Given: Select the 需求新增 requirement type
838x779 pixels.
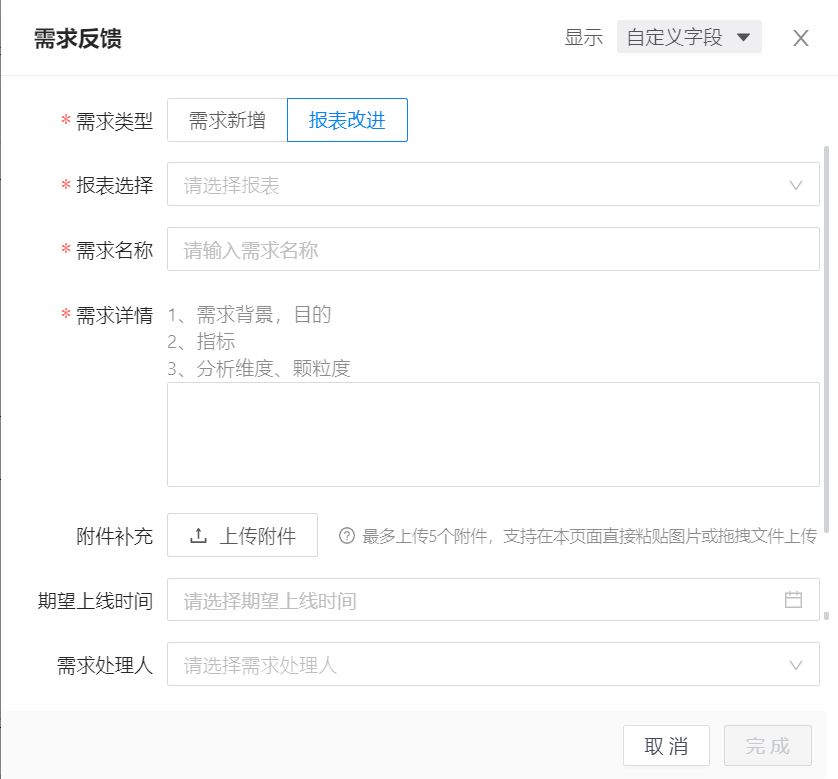Looking at the screenshot, I should tap(227, 121).
